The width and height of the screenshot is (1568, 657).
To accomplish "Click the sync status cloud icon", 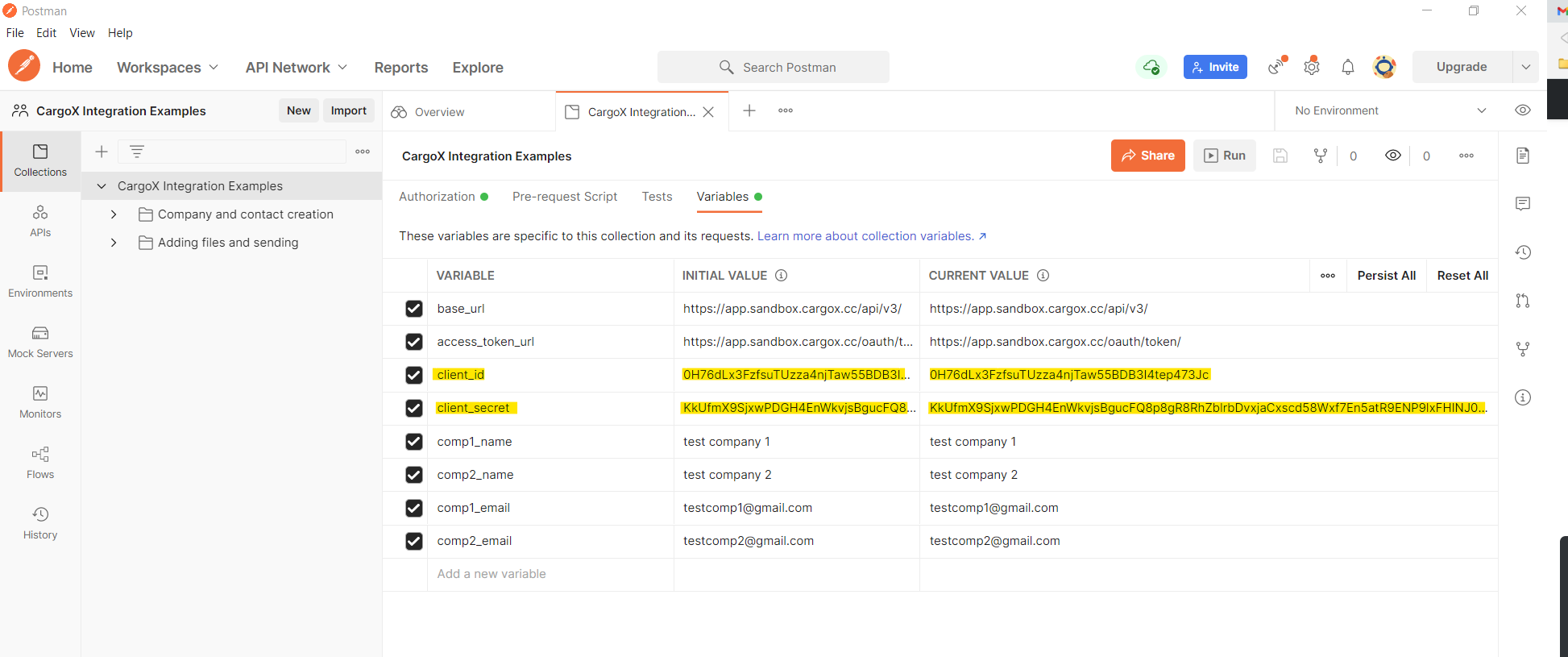I will (x=1151, y=67).
